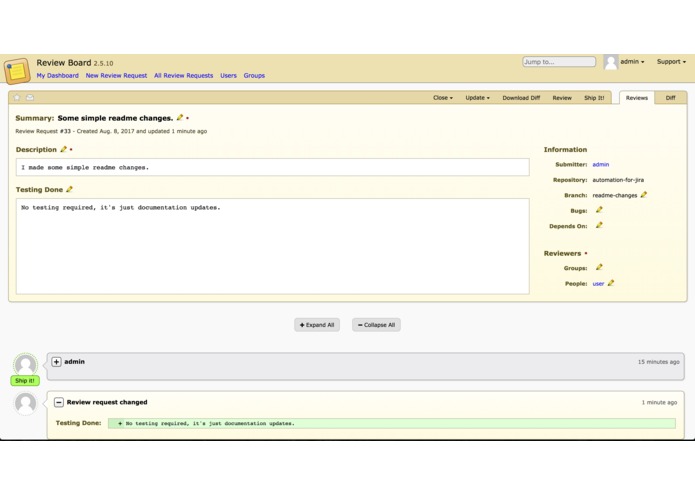Click admin avatar in top header
Viewport: 695px width, 494px height.
tap(611, 62)
